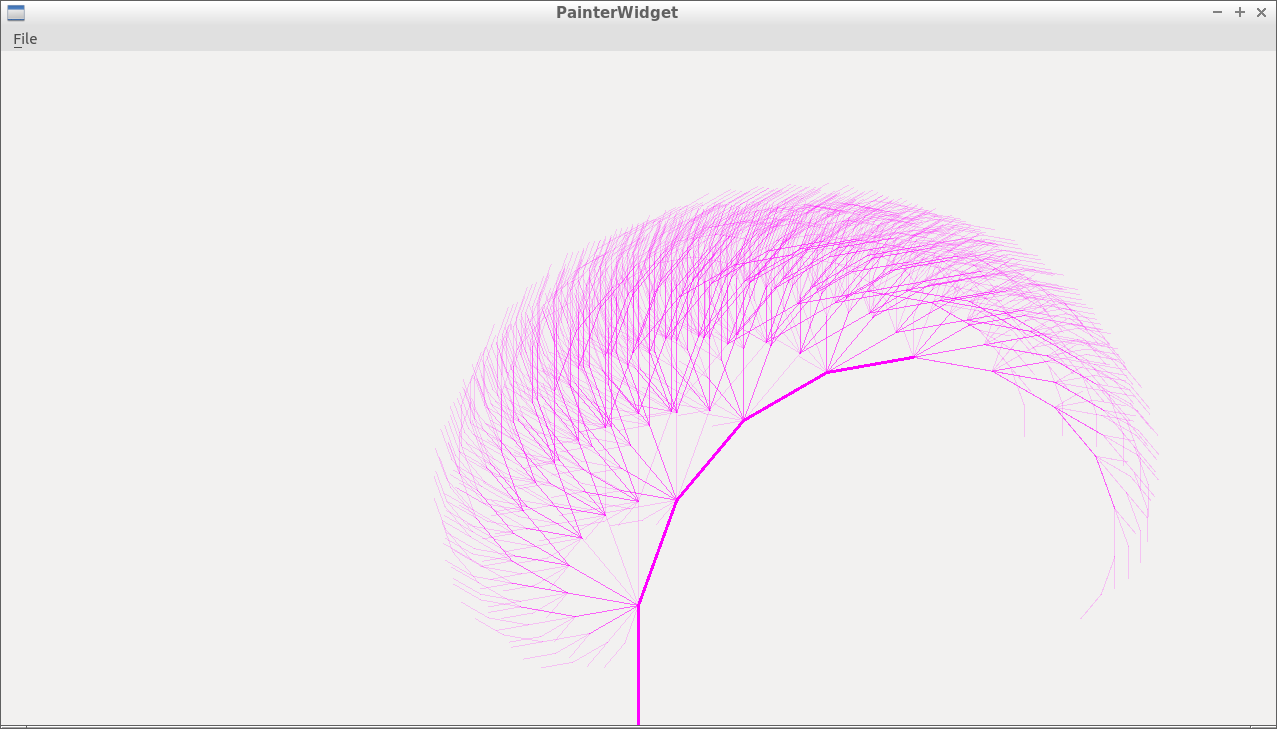Click the second joint of the thick branch
The width and height of the screenshot is (1277, 729).
pos(677,499)
